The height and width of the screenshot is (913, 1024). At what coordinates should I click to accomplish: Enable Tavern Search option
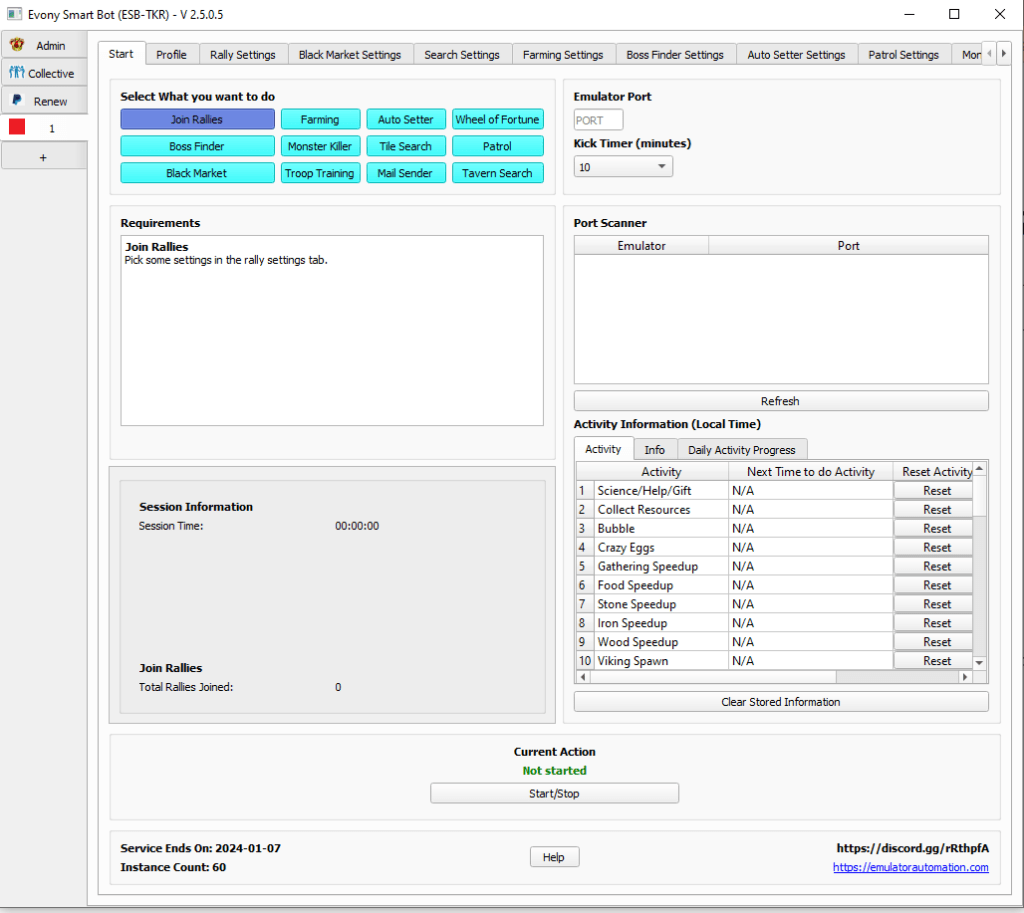click(x=498, y=173)
